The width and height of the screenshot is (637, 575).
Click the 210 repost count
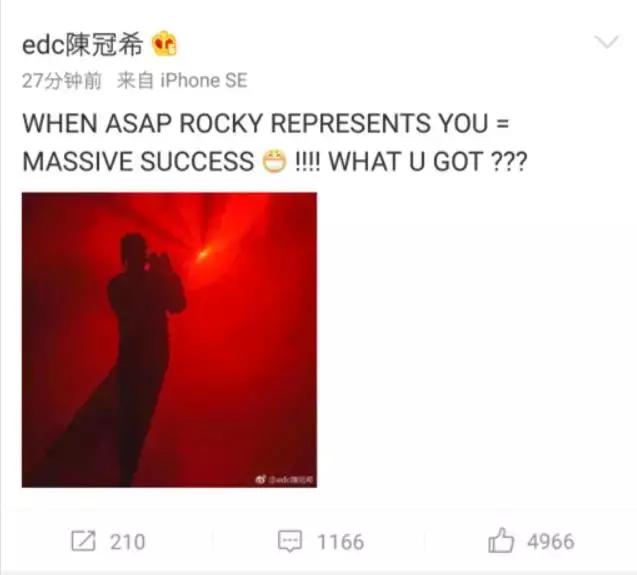pos(128,542)
